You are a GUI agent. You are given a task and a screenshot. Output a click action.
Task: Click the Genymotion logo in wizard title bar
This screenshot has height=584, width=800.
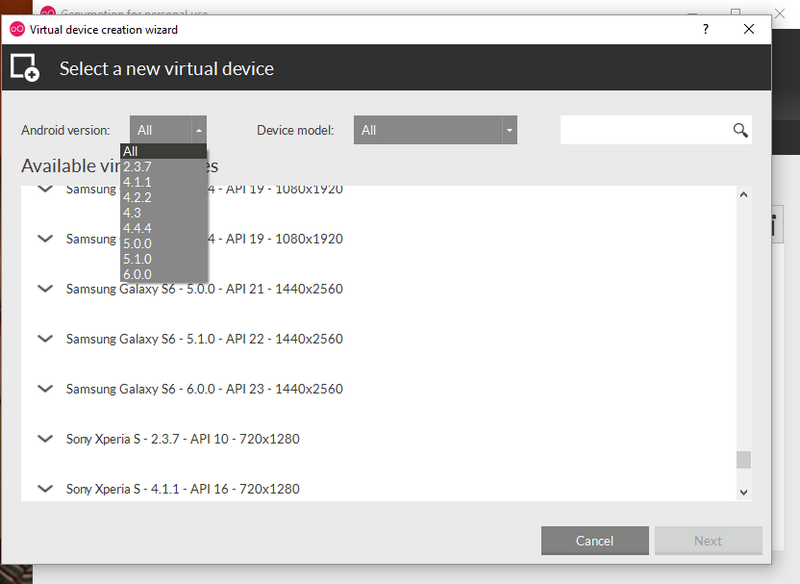click(17, 29)
